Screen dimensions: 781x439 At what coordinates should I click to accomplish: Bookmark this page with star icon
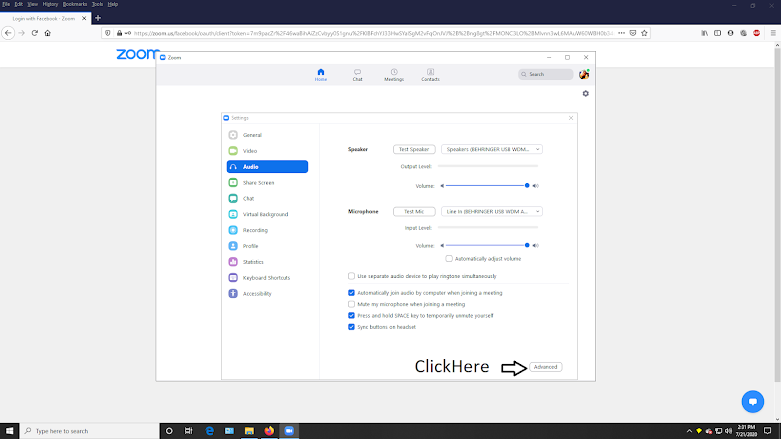tap(644, 33)
